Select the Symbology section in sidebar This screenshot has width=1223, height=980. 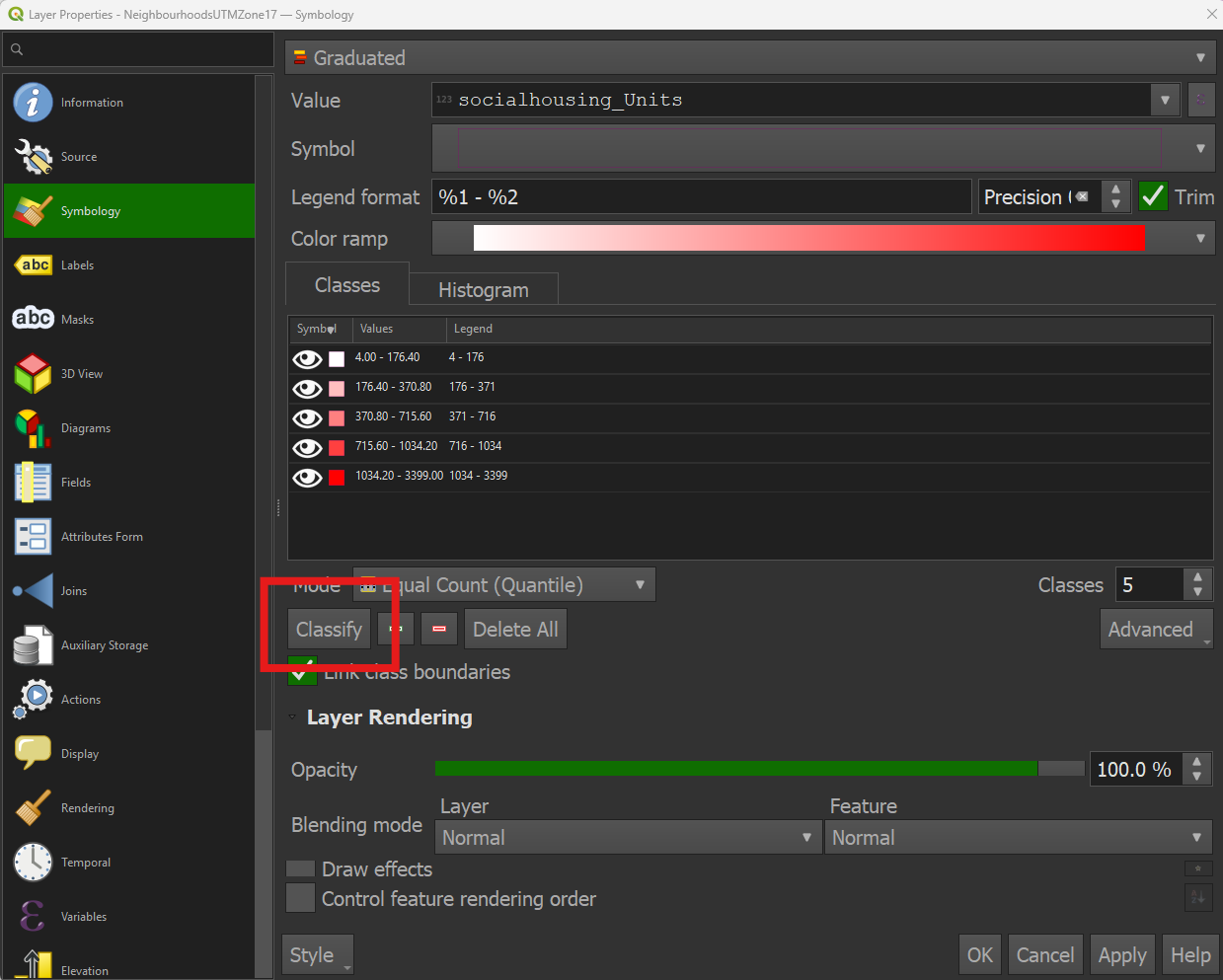129,211
